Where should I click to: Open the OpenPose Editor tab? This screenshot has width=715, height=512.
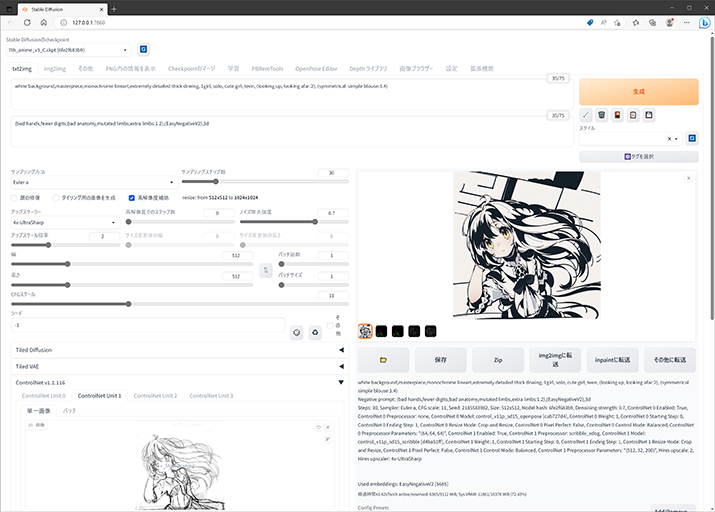click(x=316, y=69)
